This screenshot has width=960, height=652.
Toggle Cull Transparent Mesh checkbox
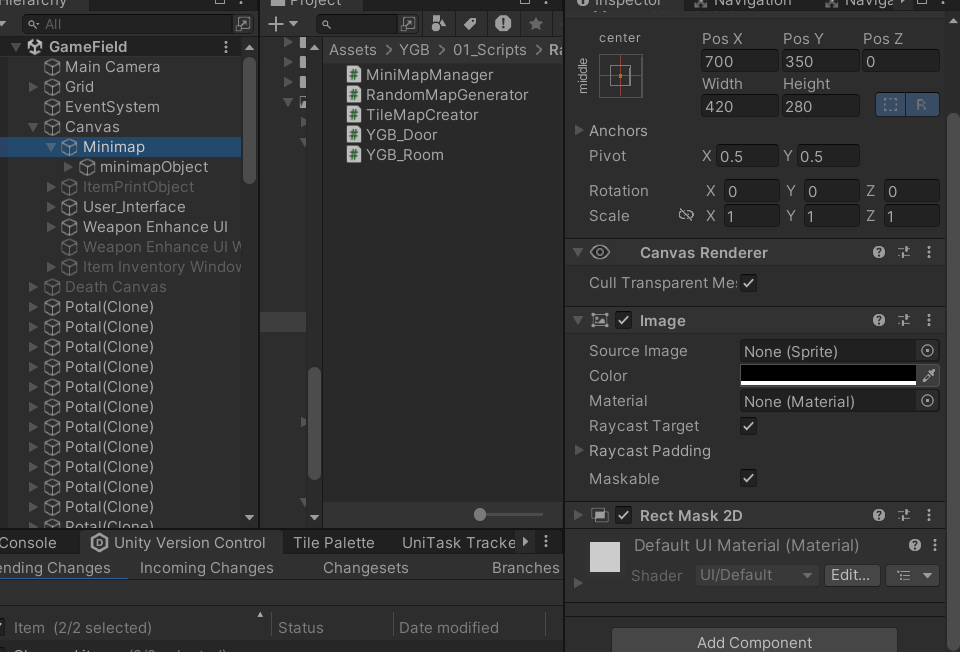[748, 283]
